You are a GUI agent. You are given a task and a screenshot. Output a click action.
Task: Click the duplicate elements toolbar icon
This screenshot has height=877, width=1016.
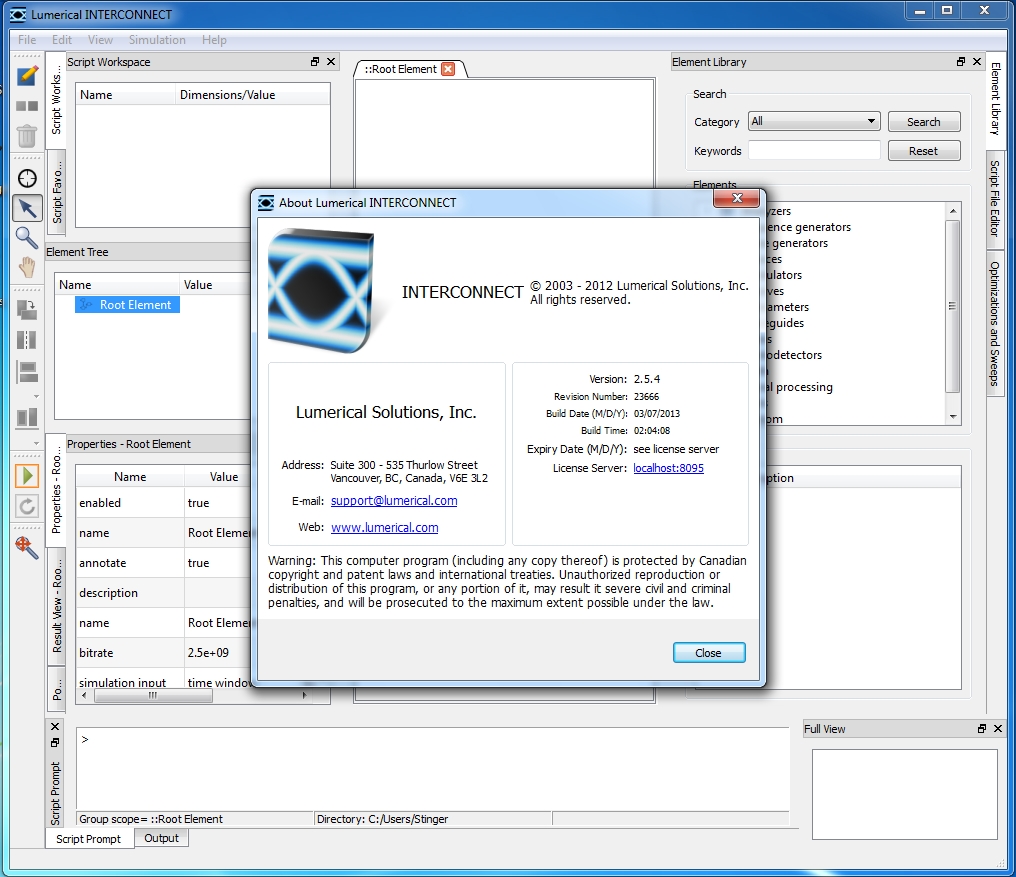[27, 106]
